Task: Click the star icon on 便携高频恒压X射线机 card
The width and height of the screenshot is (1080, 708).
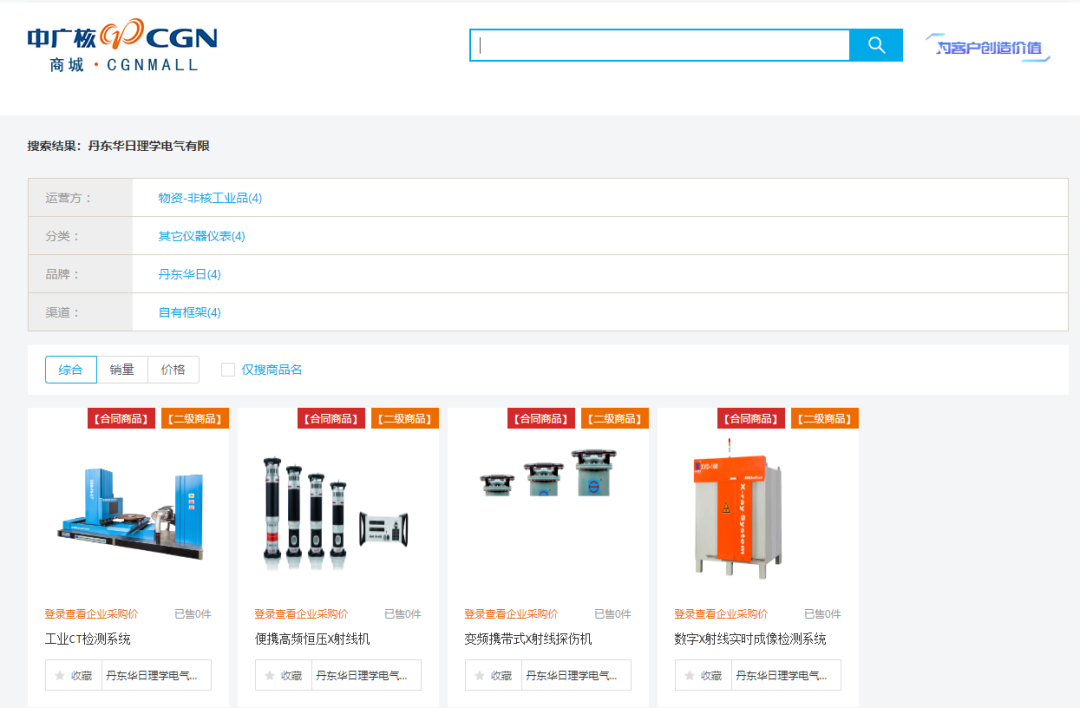Action: [270, 676]
